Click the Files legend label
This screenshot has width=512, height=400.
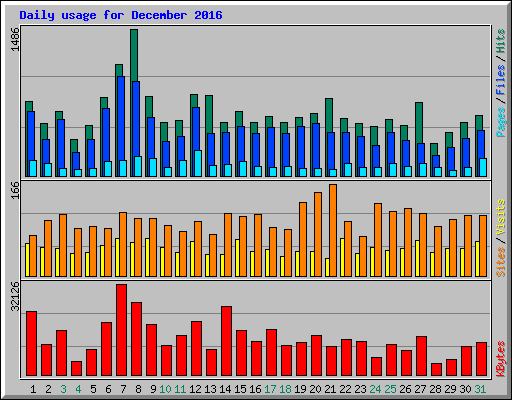click(501, 80)
